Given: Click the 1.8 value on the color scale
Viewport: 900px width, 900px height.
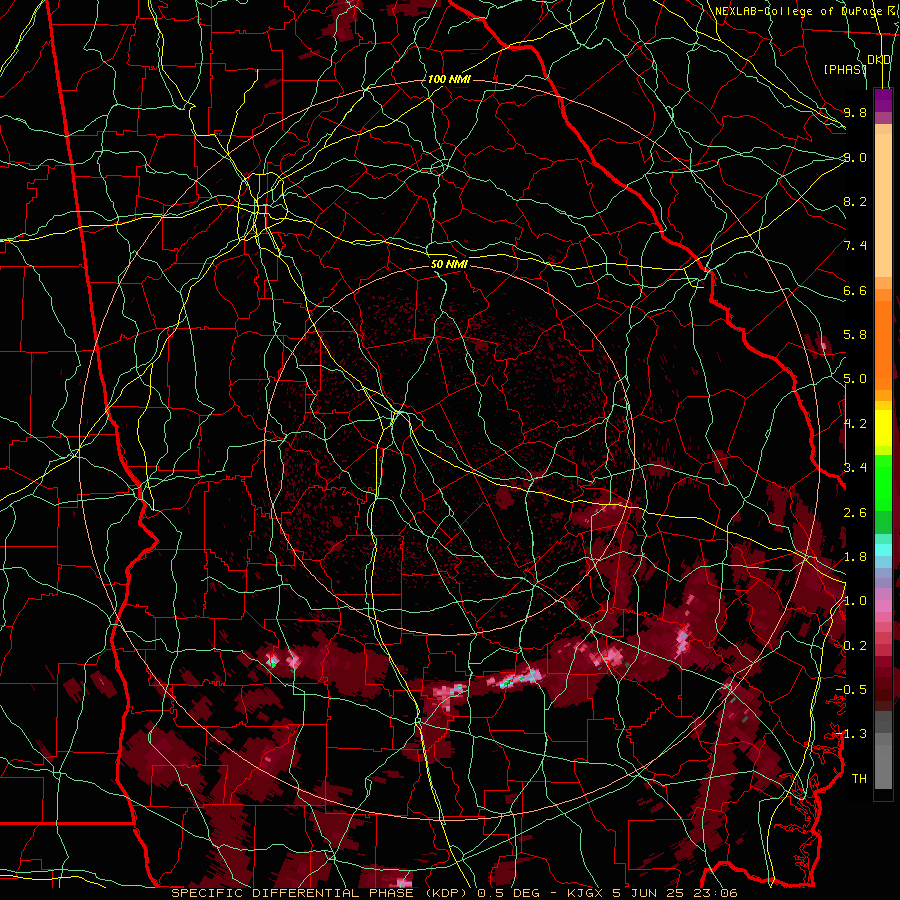Looking at the screenshot, I should point(855,557).
